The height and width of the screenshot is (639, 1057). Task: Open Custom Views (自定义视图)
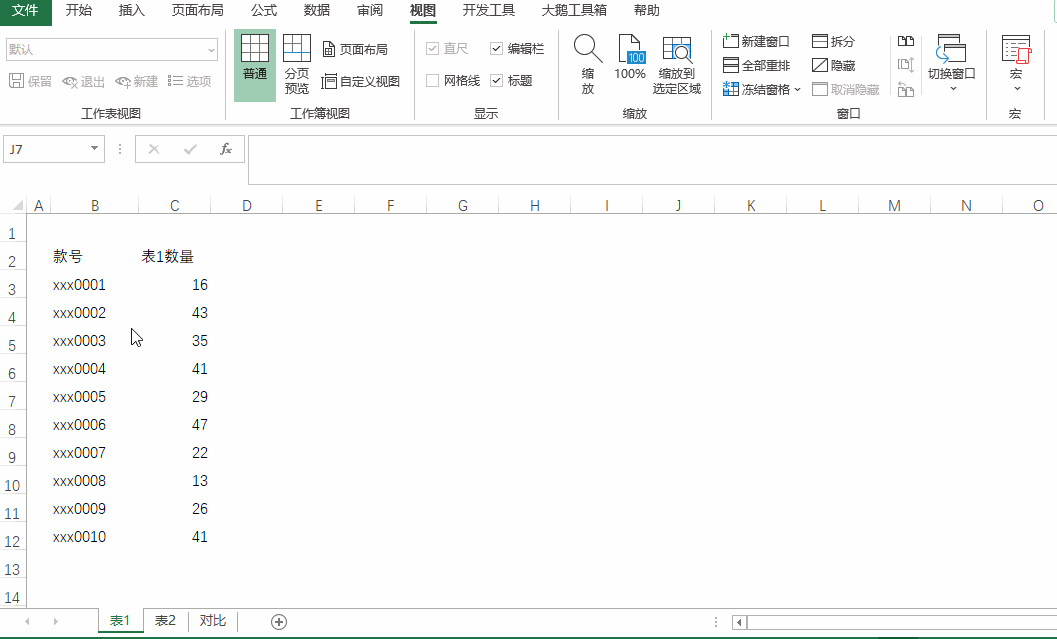pyautogui.click(x=361, y=82)
